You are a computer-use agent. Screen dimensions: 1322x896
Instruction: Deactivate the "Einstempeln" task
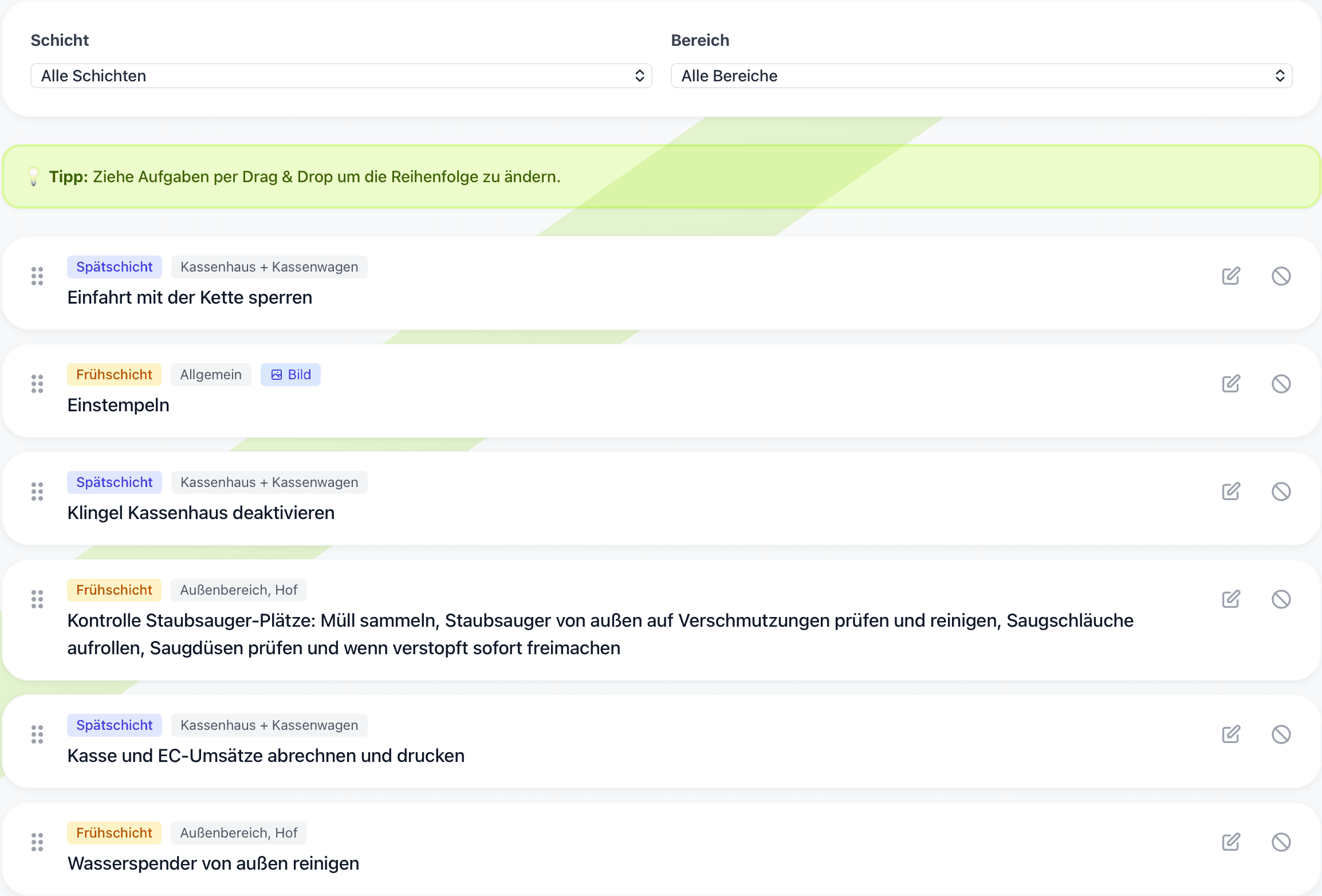[x=1281, y=383]
